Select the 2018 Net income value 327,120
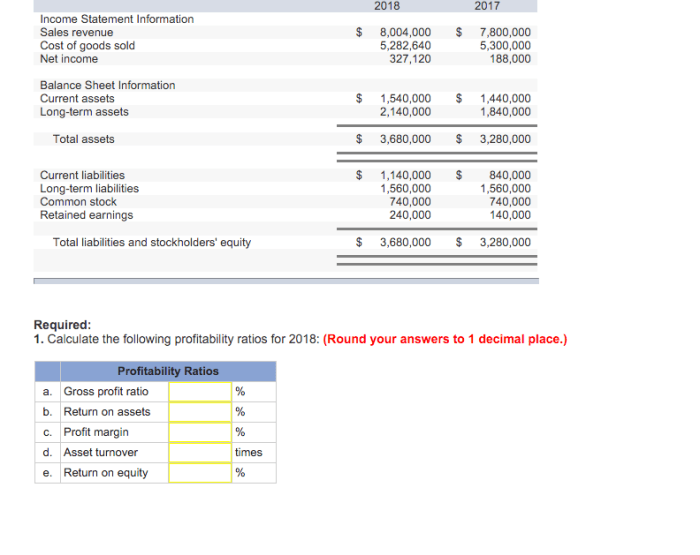This screenshot has width=700, height=555. click(410, 59)
